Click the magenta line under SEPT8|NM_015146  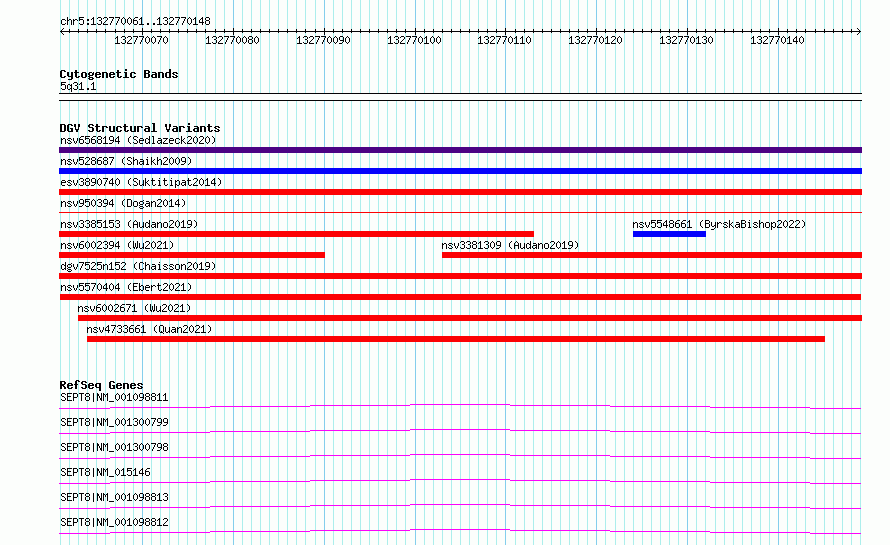(x=460, y=481)
